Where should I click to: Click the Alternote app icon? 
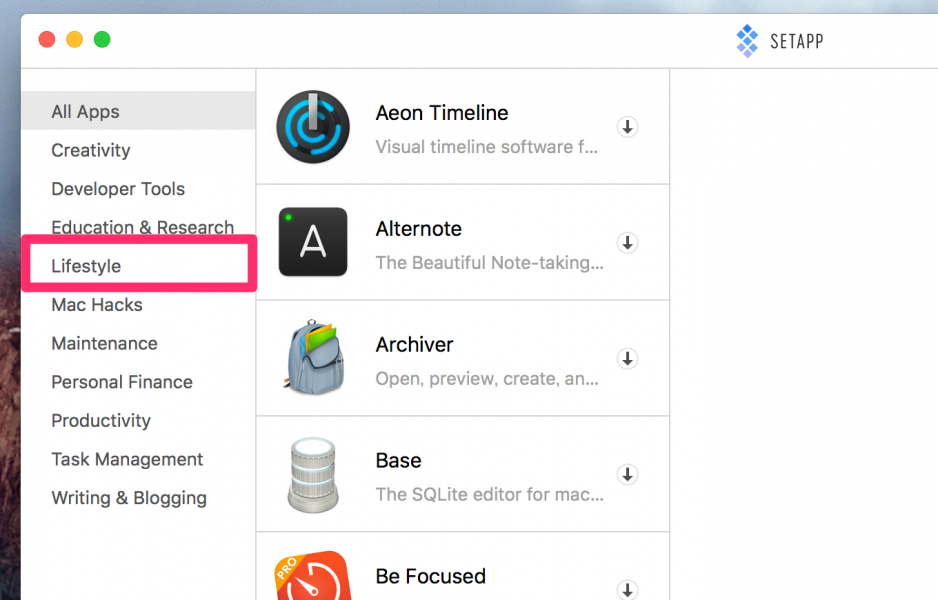tap(313, 242)
